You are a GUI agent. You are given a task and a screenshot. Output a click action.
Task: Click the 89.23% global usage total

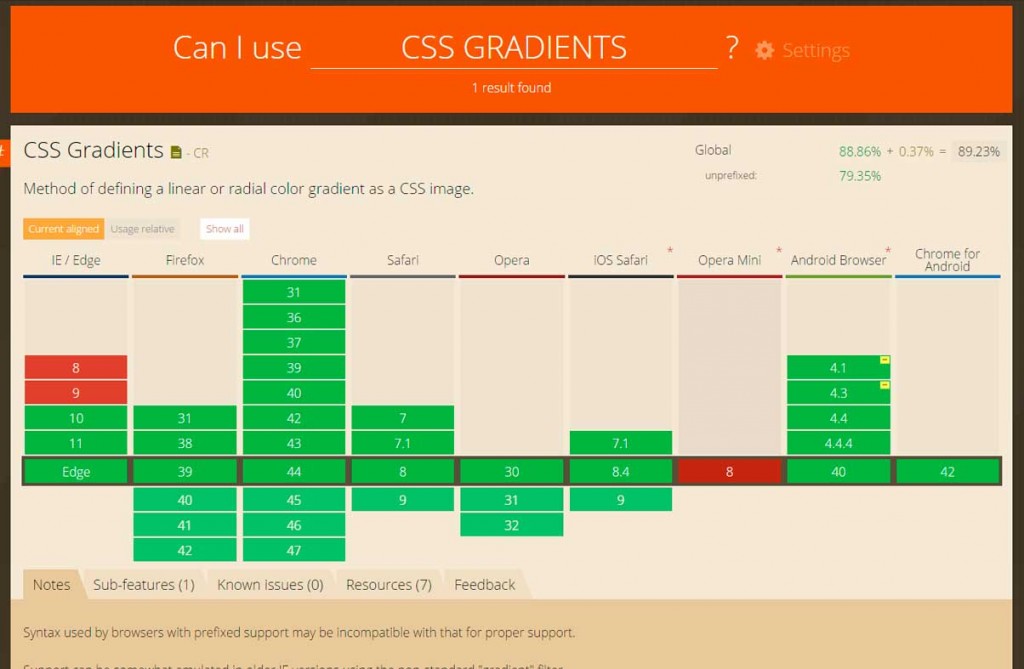(978, 152)
